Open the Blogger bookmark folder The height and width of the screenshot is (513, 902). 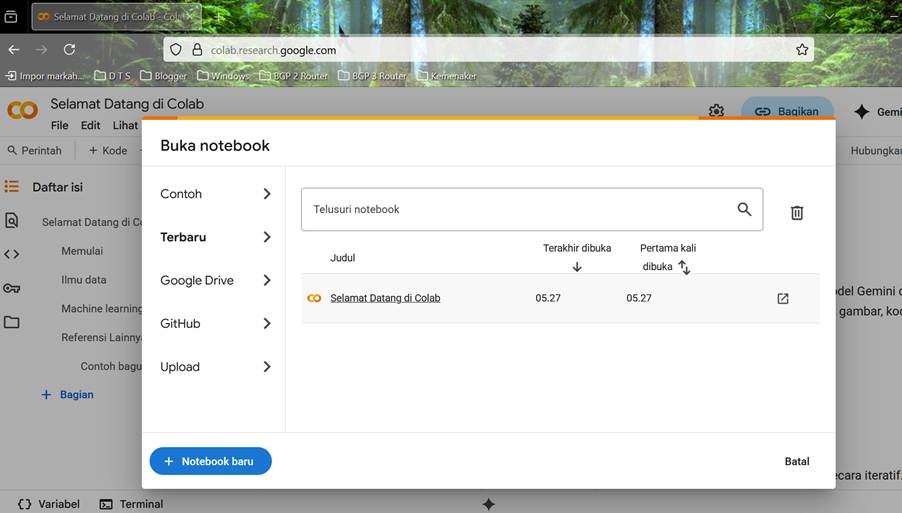[163, 76]
